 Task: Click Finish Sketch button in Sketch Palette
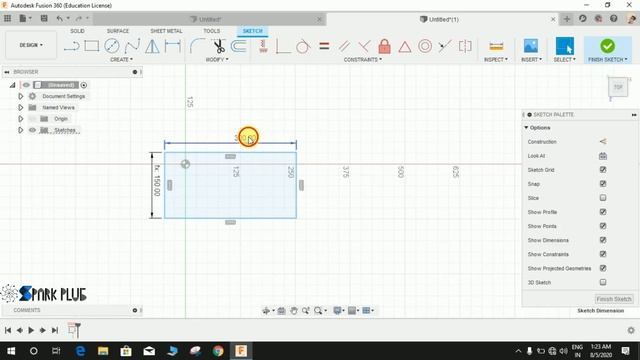click(x=614, y=299)
